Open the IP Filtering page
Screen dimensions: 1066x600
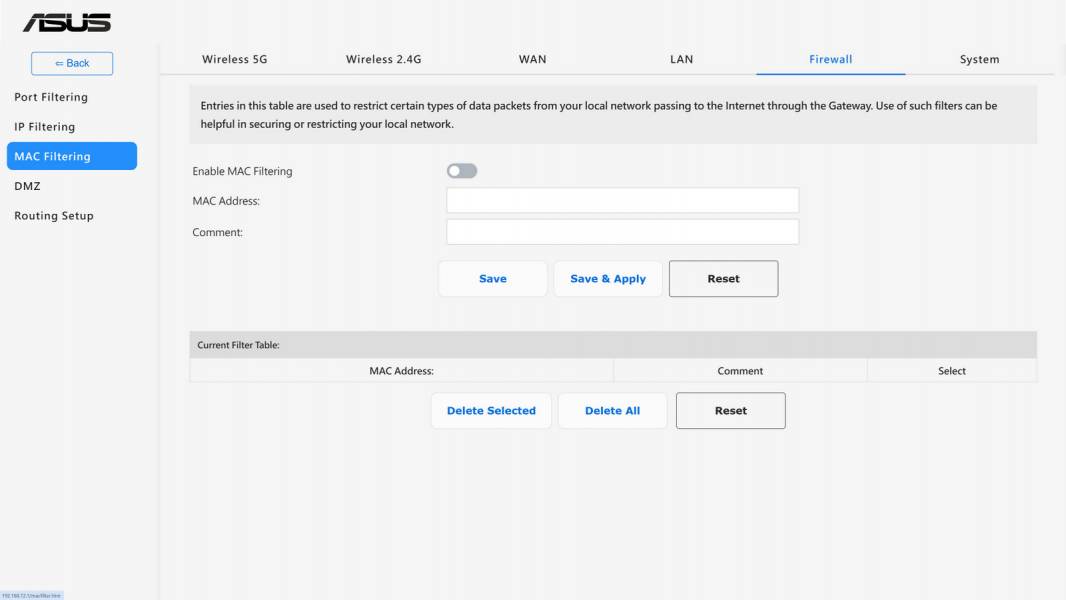45,126
